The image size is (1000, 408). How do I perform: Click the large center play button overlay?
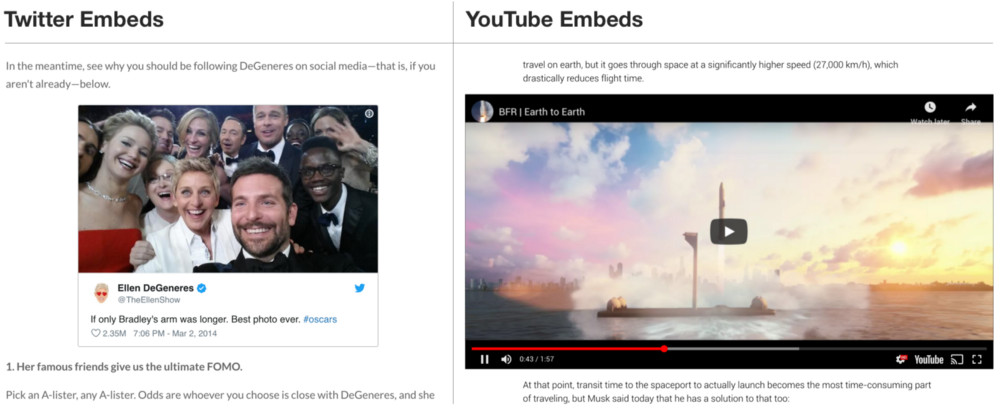(x=728, y=231)
